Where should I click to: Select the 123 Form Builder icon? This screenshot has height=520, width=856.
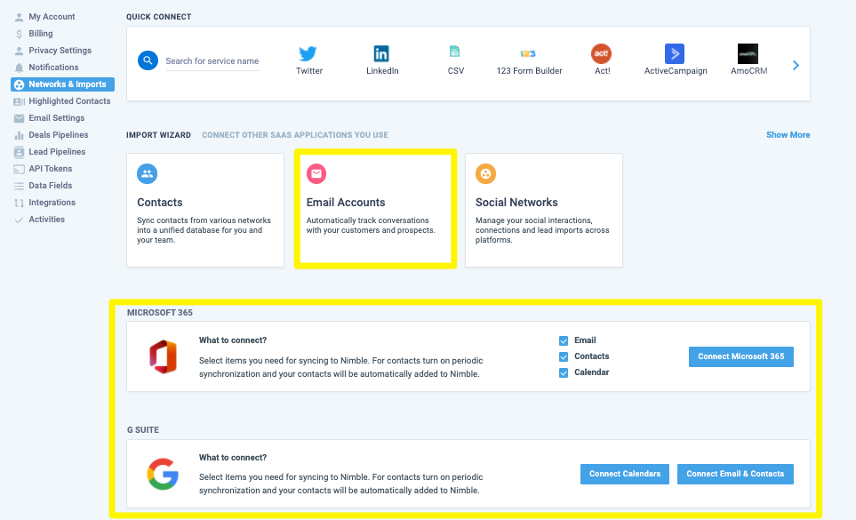pos(528,53)
